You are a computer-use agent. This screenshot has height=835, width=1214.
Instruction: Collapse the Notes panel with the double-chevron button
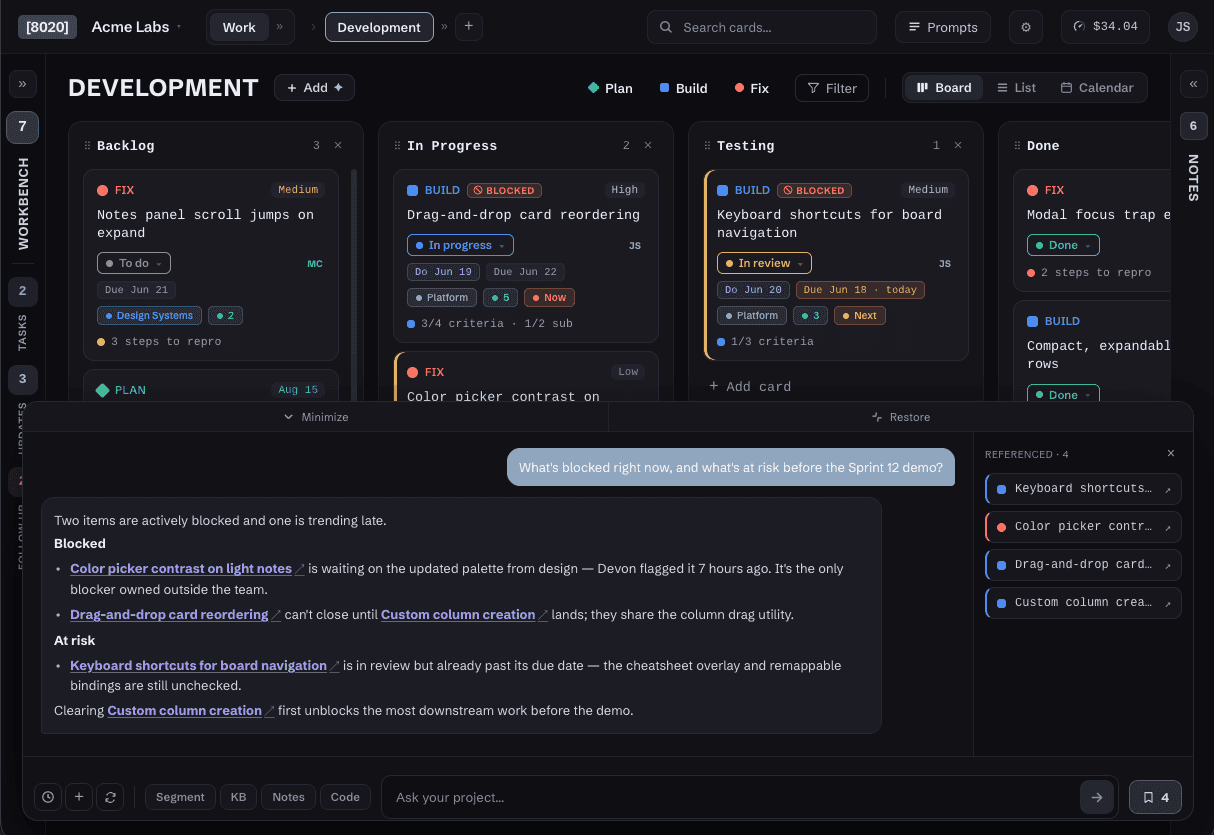1193,84
